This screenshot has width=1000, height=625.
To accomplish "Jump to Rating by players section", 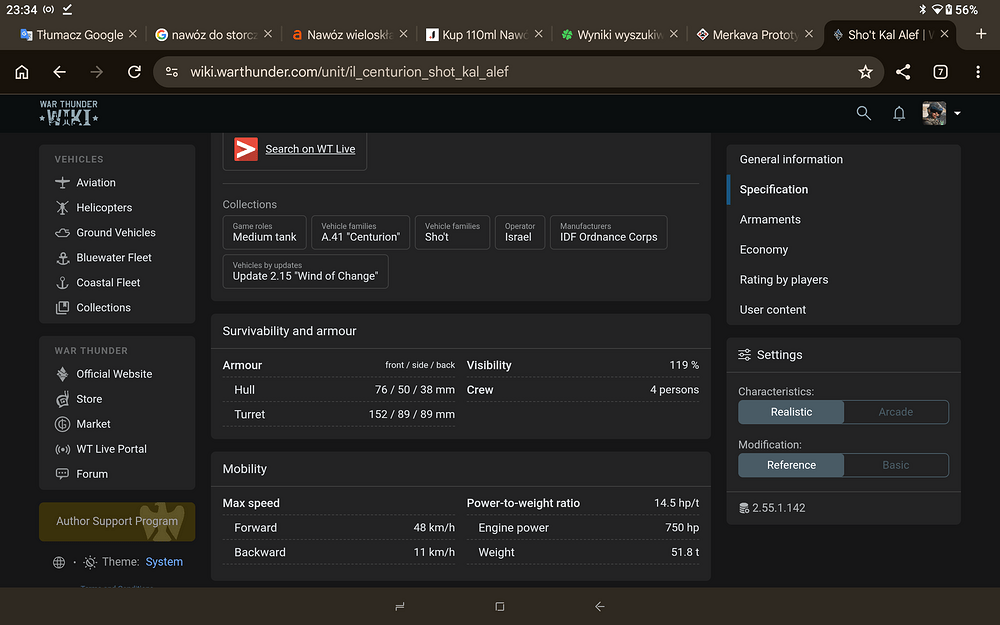I will pyautogui.click(x=784, y=279).
